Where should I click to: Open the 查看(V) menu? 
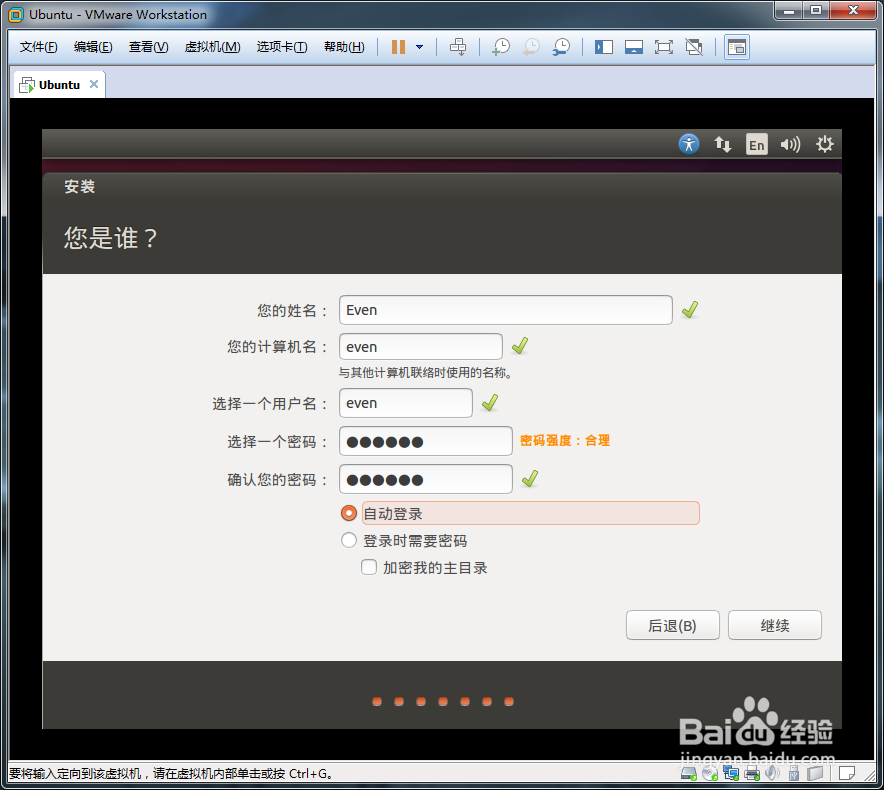148,47
